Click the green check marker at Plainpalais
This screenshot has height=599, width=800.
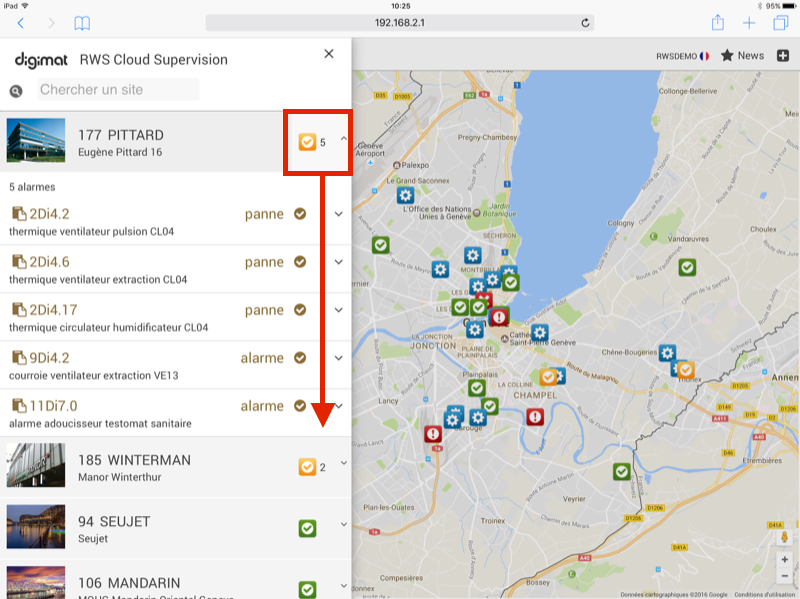(x=477, y=388)
